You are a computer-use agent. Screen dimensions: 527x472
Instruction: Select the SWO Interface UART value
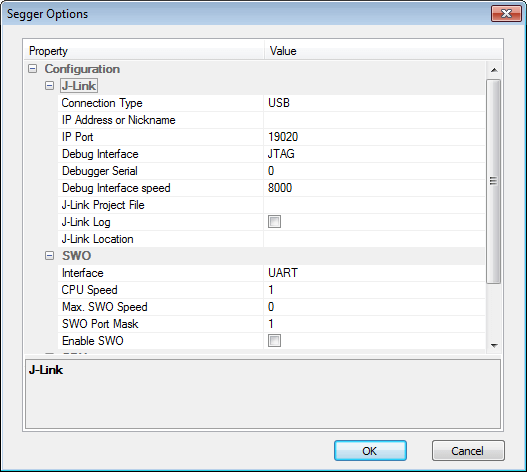tap(374, 273)
